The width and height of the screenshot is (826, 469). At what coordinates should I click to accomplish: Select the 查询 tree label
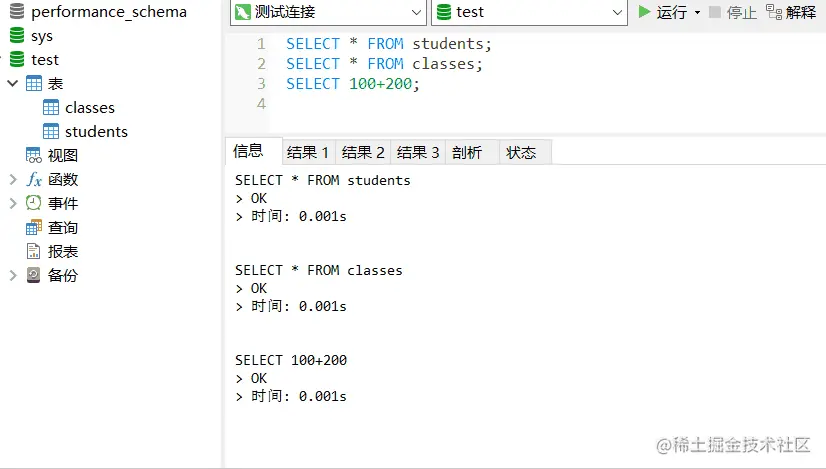coord(63,228)
